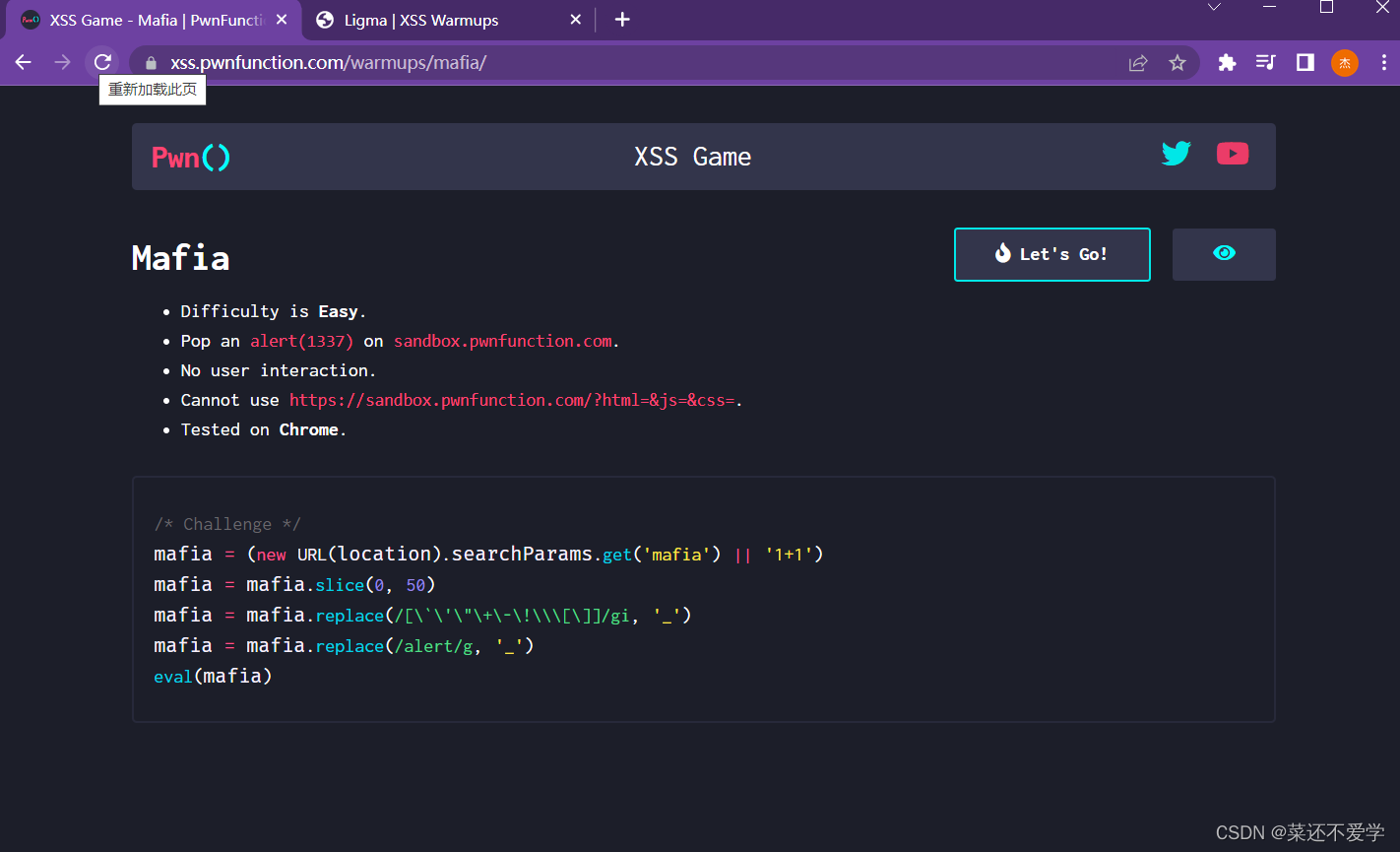Viewport: 1400px width, 852px height.
Task: Click the alert(1337) text
Action: (301, 341)
